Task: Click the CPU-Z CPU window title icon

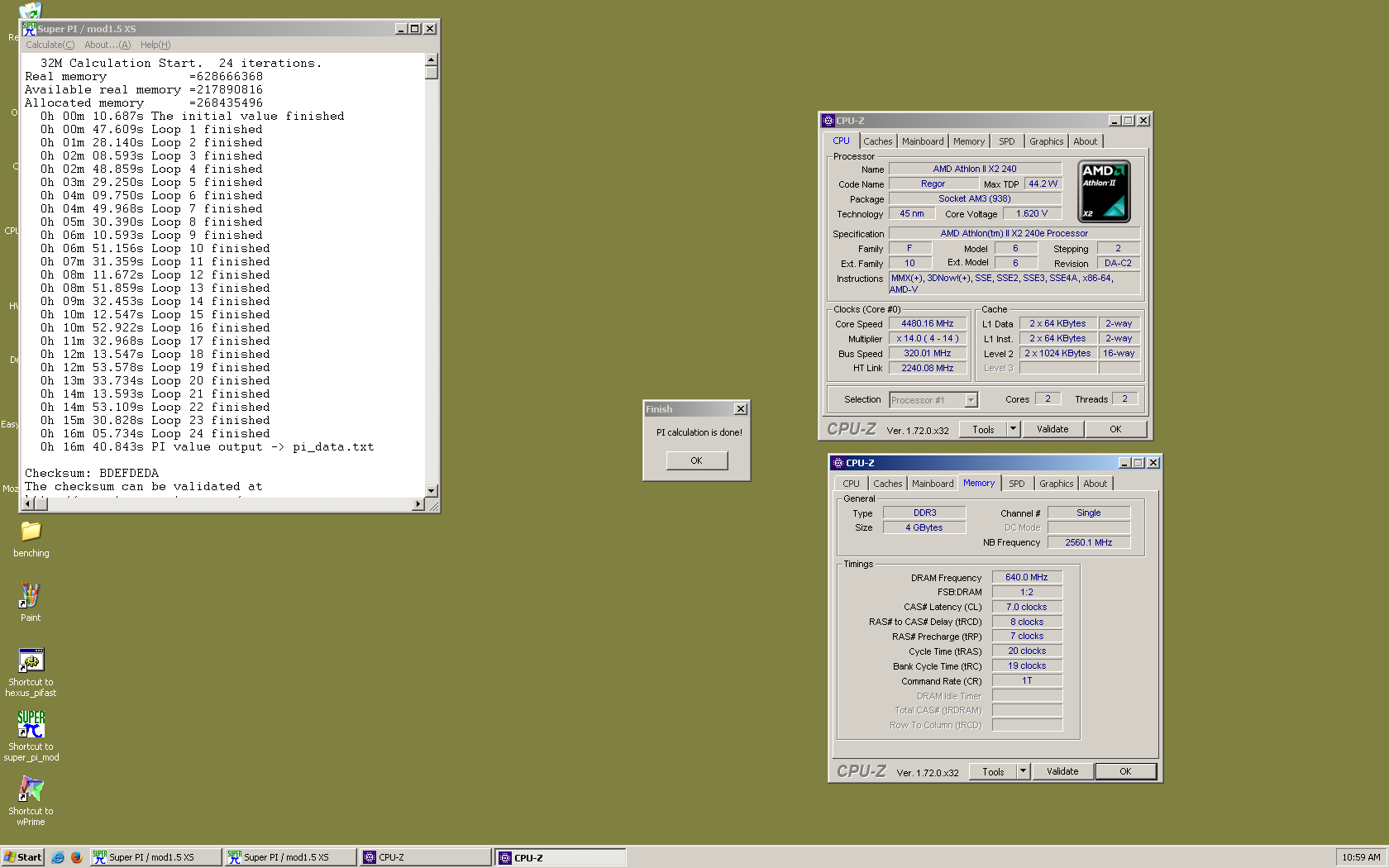Action: (x=828, y=121)
